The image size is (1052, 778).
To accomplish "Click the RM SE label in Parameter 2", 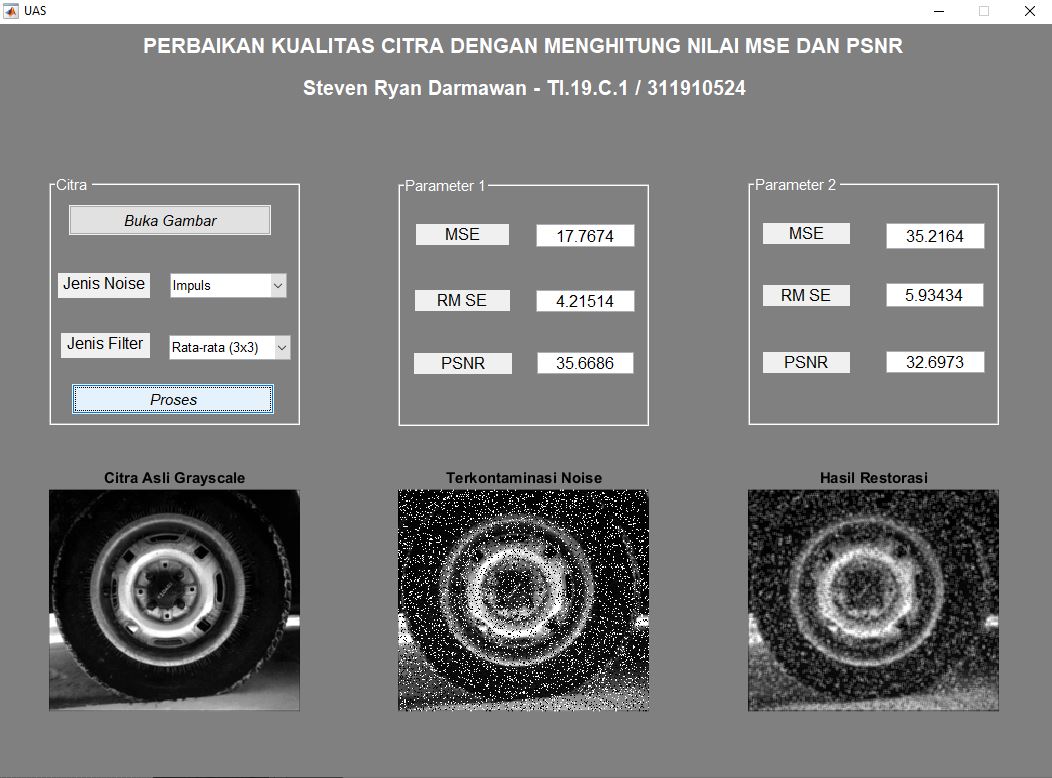I will coord(807,294).
